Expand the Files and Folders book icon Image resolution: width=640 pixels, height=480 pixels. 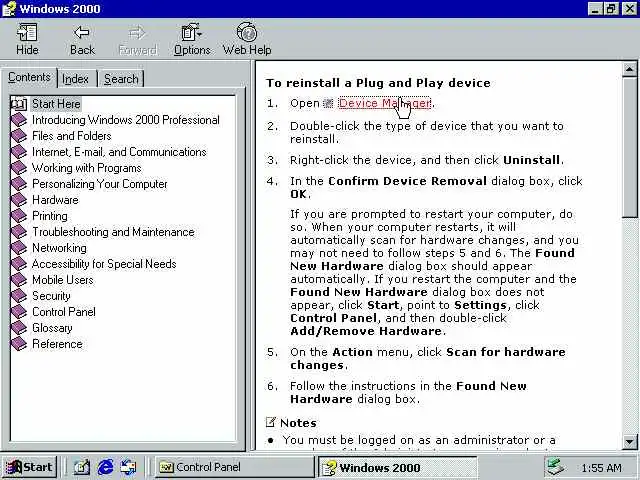[x=18, y=136]
